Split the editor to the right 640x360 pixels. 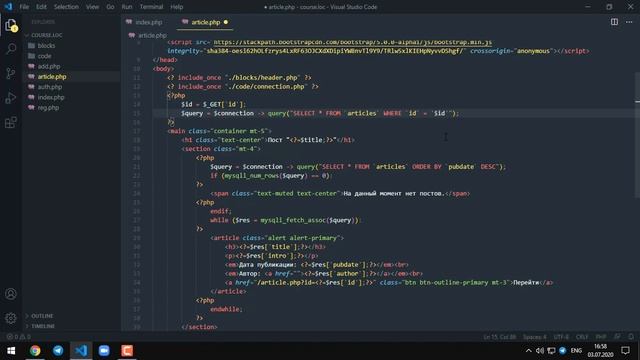(614, 22)
